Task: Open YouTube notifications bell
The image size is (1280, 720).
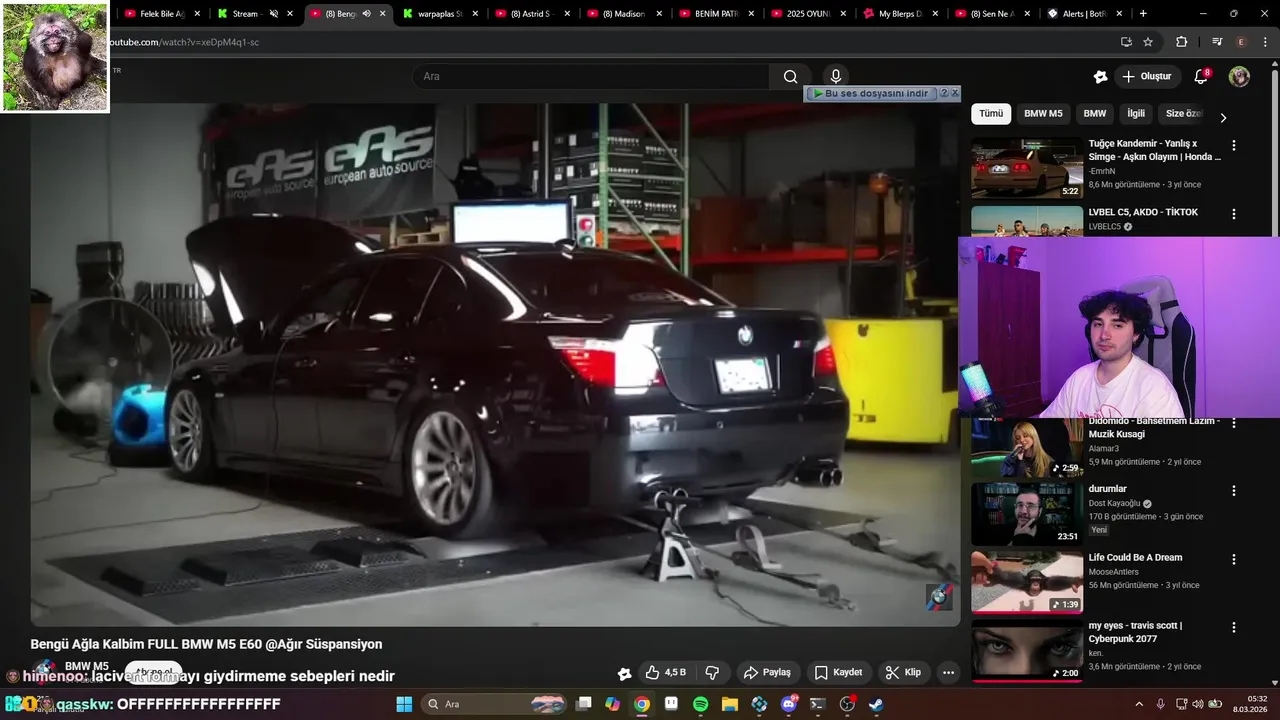Action: (1201, 77)
